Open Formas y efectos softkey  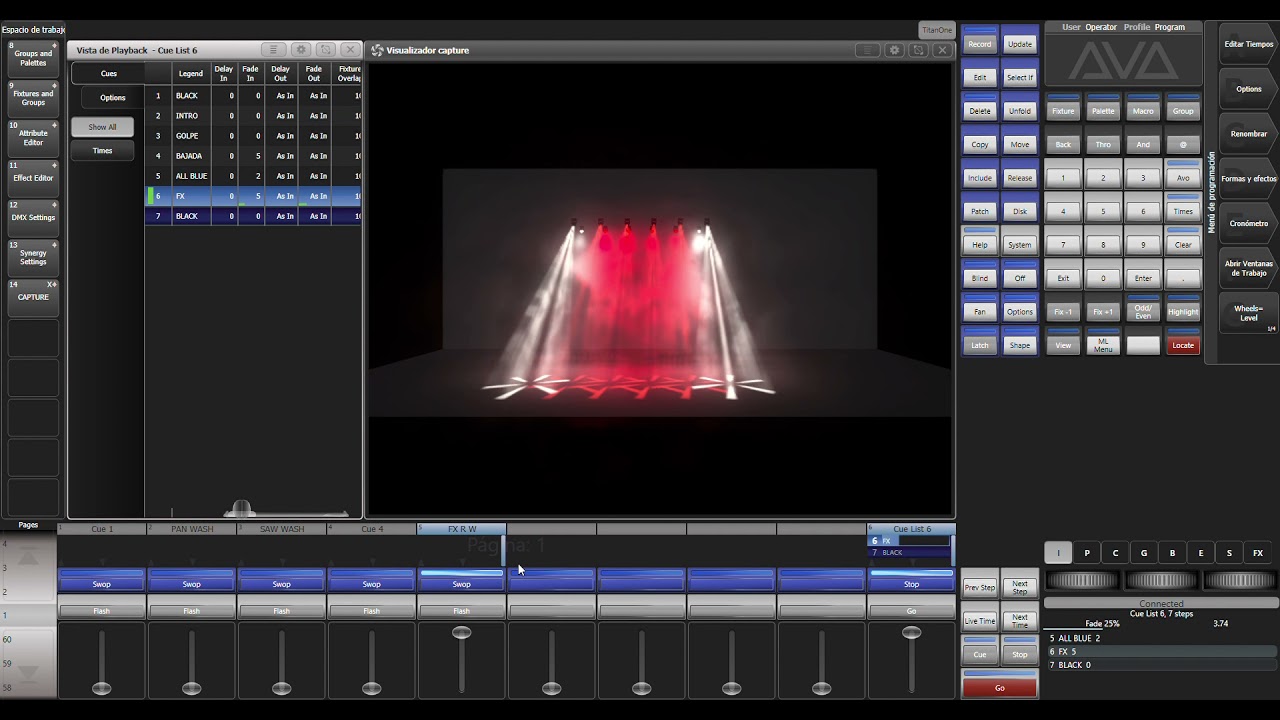point(1248,179)
